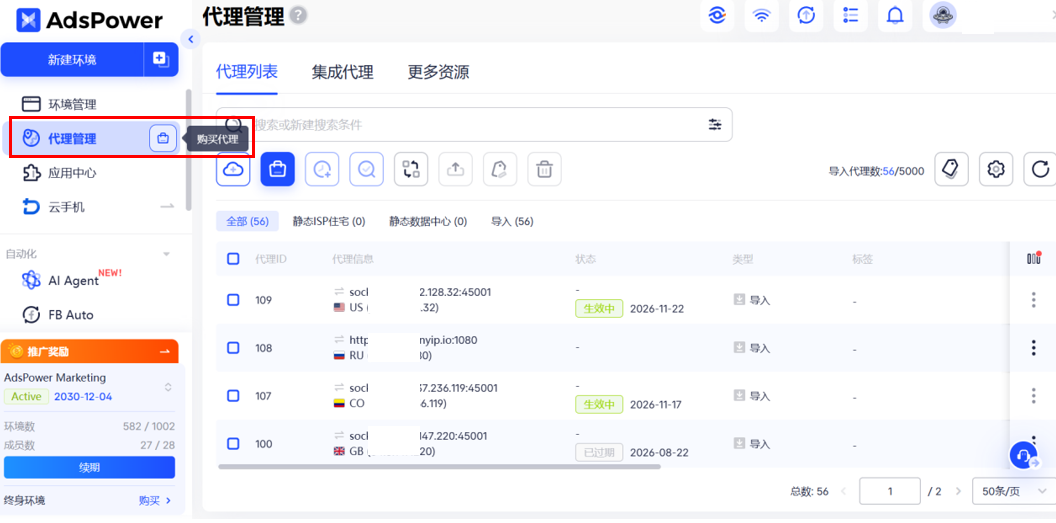Click the customer support headset button
Screen dimensions: 1056x523
coord(1024,456)
